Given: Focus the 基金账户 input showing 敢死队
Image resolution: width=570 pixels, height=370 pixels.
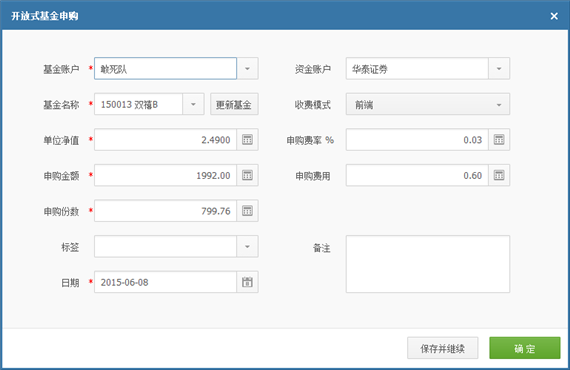Looking at the screenshot, I should (x=165, y=68).
